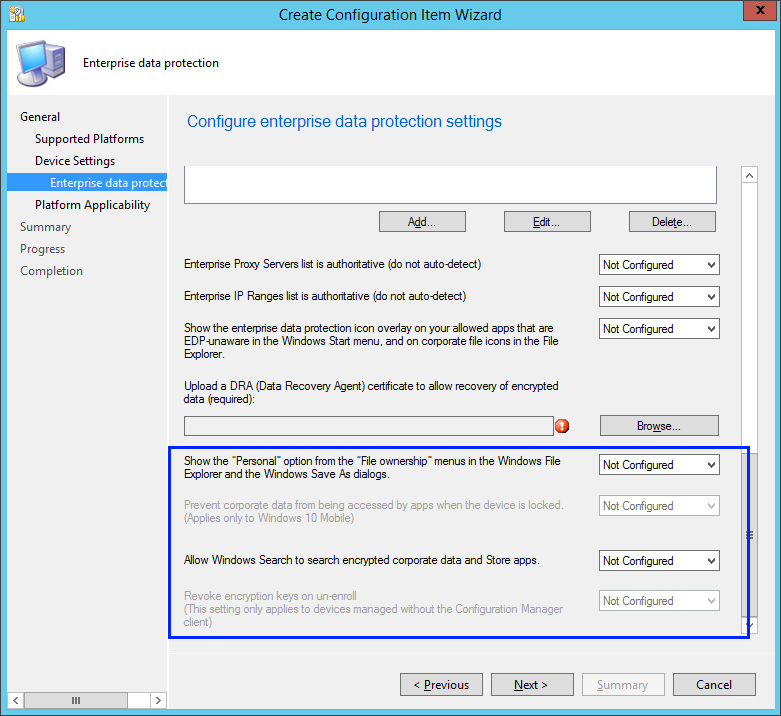Click the settings panel scroll-up arrow
The image size is (781, 716).
(750, 175)
